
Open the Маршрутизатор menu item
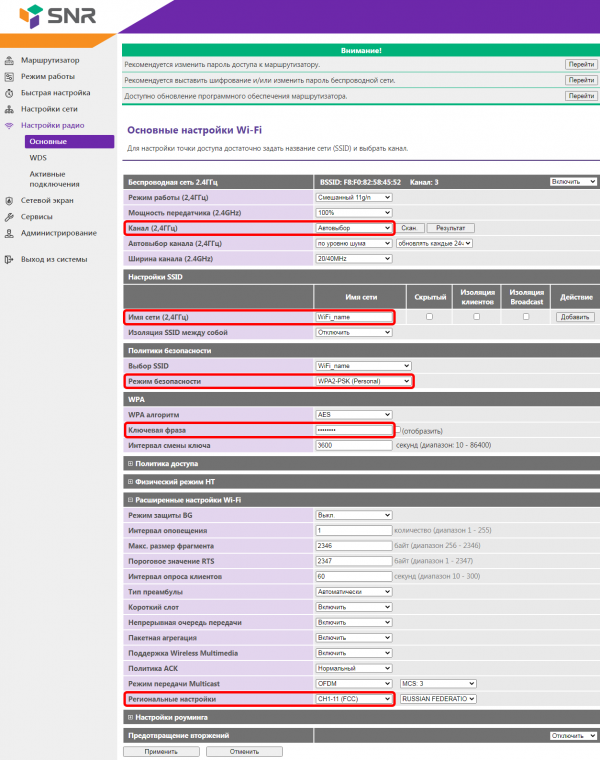pos(50,60)
